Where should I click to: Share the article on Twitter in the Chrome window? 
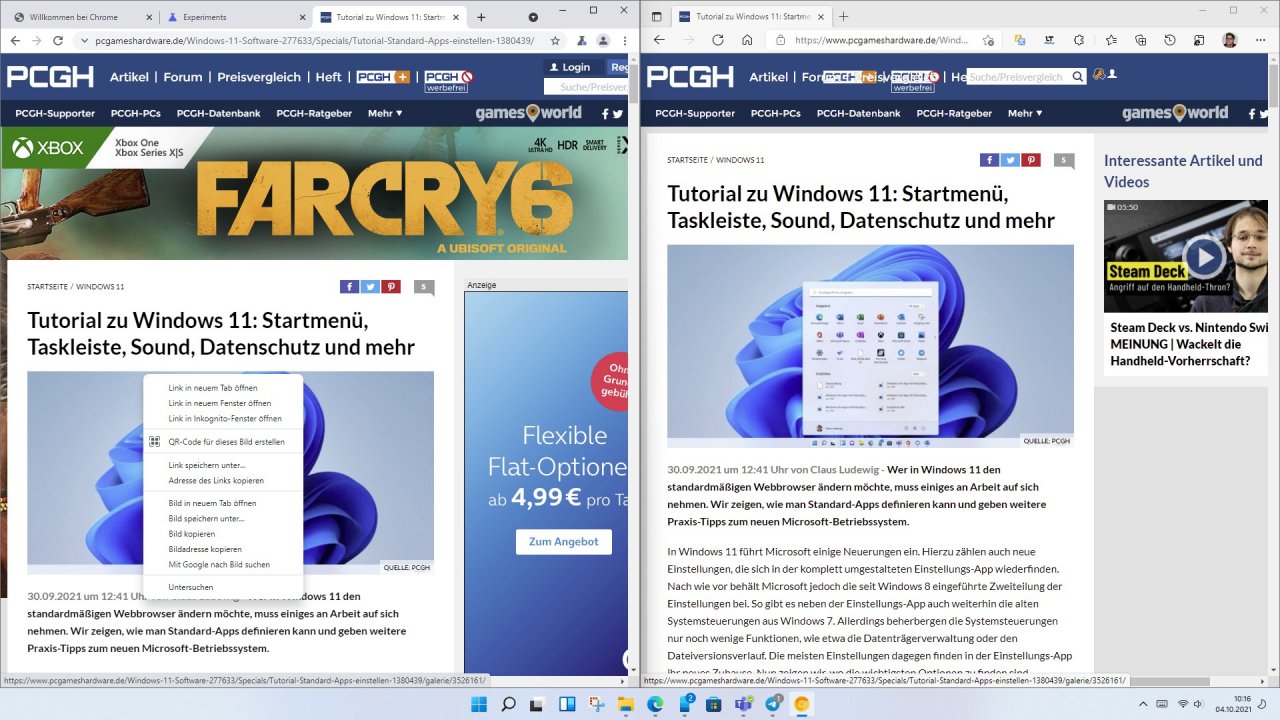pos(370,287)
